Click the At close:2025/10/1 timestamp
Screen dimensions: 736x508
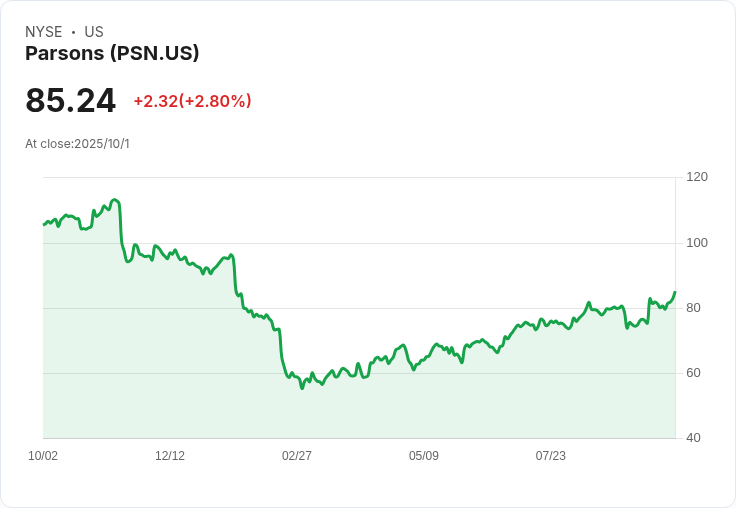(x=77, y=144)
